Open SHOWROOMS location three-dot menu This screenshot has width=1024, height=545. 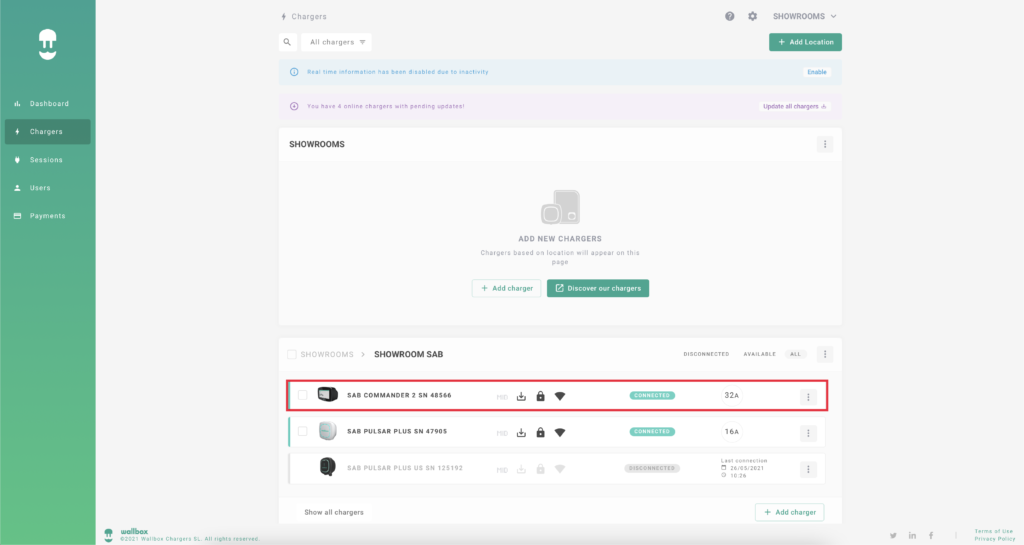[x=825, y=144]
